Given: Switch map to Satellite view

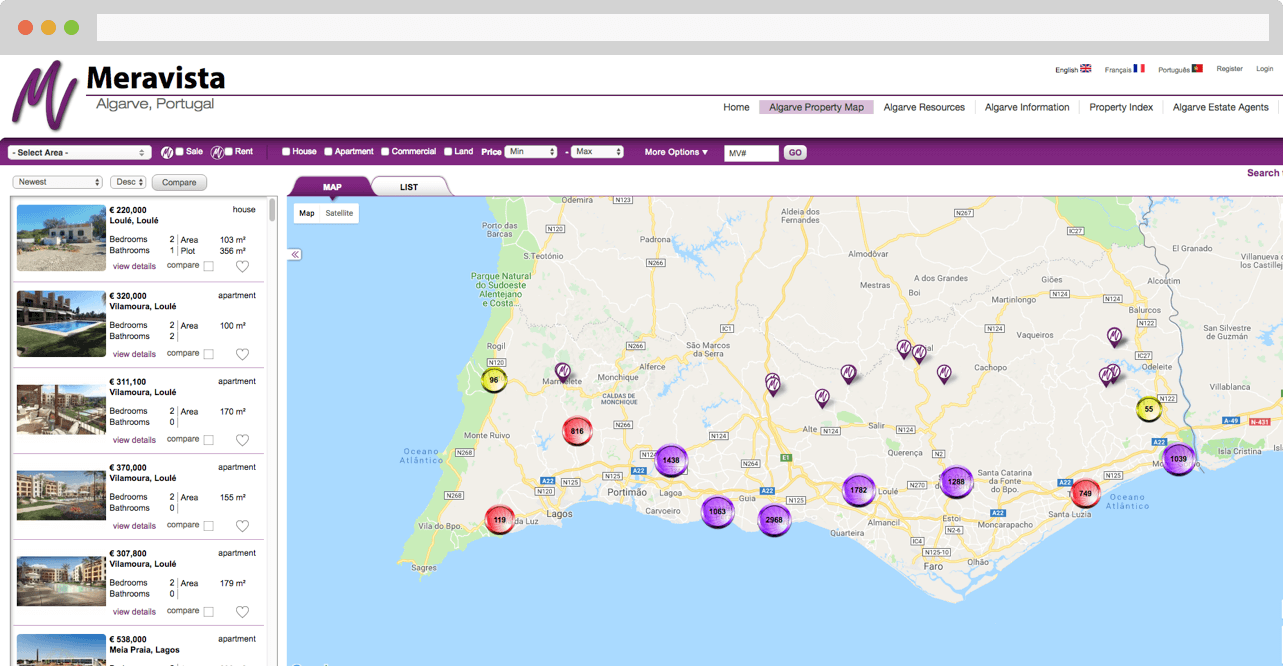Looking at the screenshot, I should [x=339, y=213].
